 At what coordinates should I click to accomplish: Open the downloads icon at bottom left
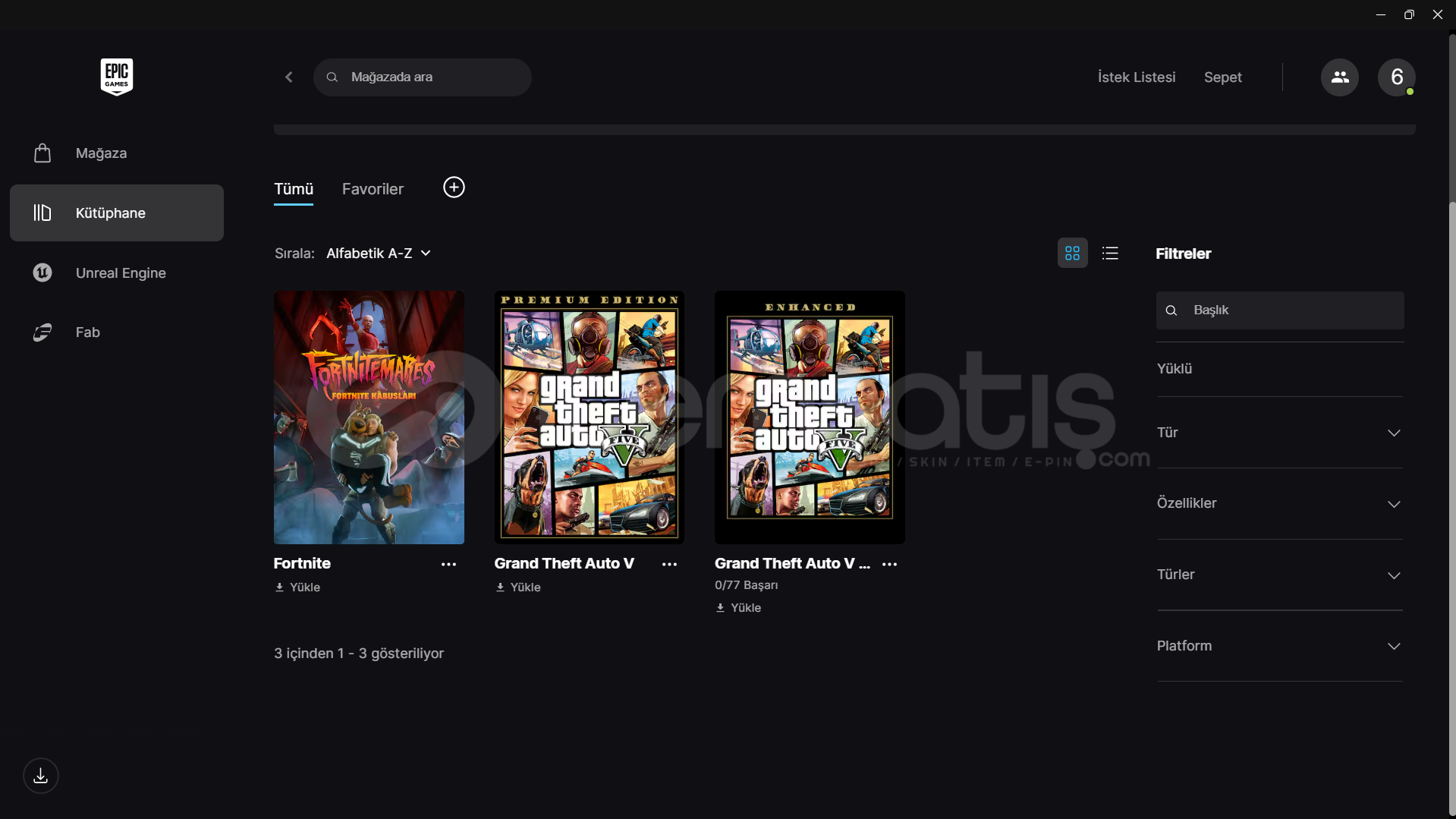click(41, 776)
